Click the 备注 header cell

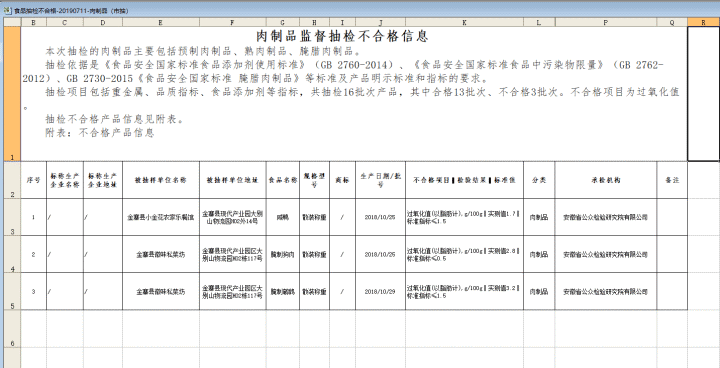(x=672, y=180)
